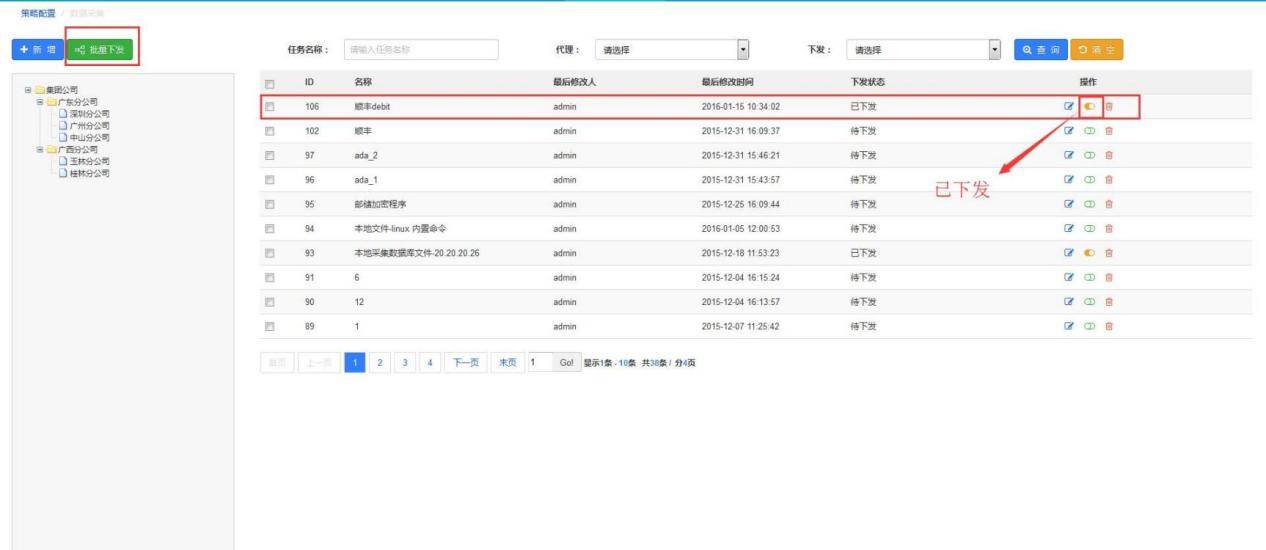1266x550 pixels.
Task: Click the edit icon for ada_2 row
Action: point(1070,155)
